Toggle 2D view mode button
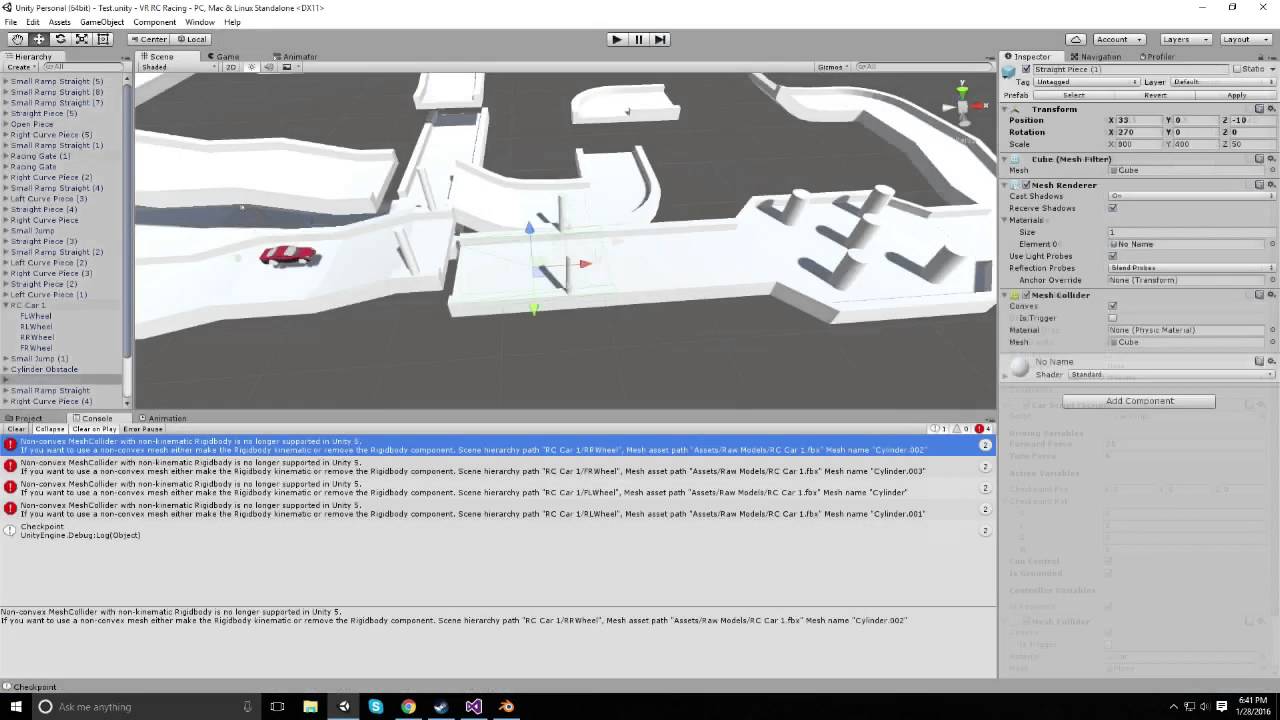The height and width of the screenshot is (720, 1280). click(231, 67)
